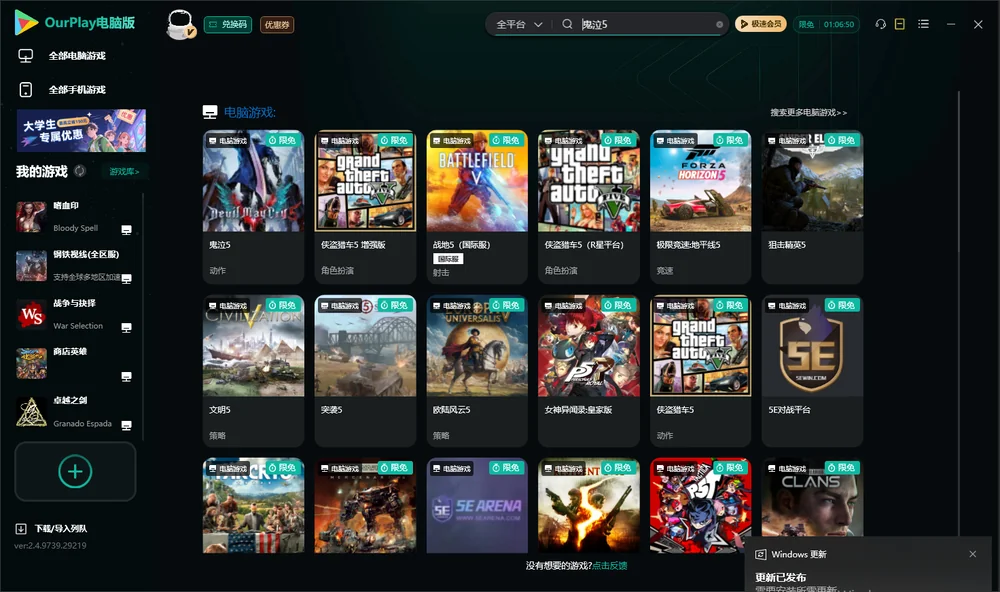Viewport: 1000px width, 592px height.
Task: Click the yellow mini-window mode icon
Action: [x=900, y=24]
